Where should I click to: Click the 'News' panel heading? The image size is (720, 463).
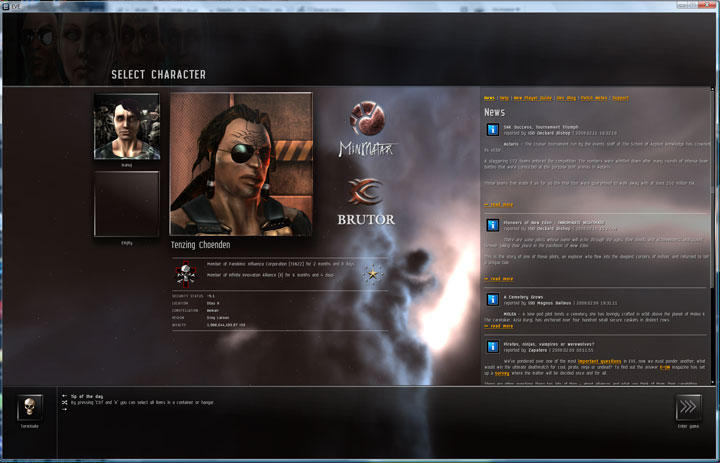click(x=495, y=112)
